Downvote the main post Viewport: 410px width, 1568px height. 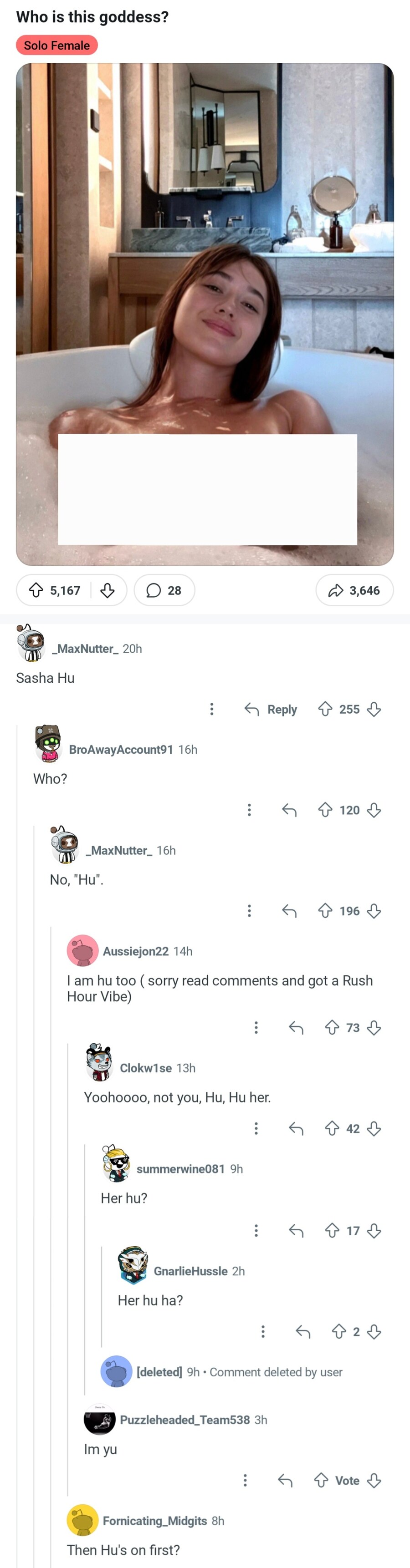(107, 590)
